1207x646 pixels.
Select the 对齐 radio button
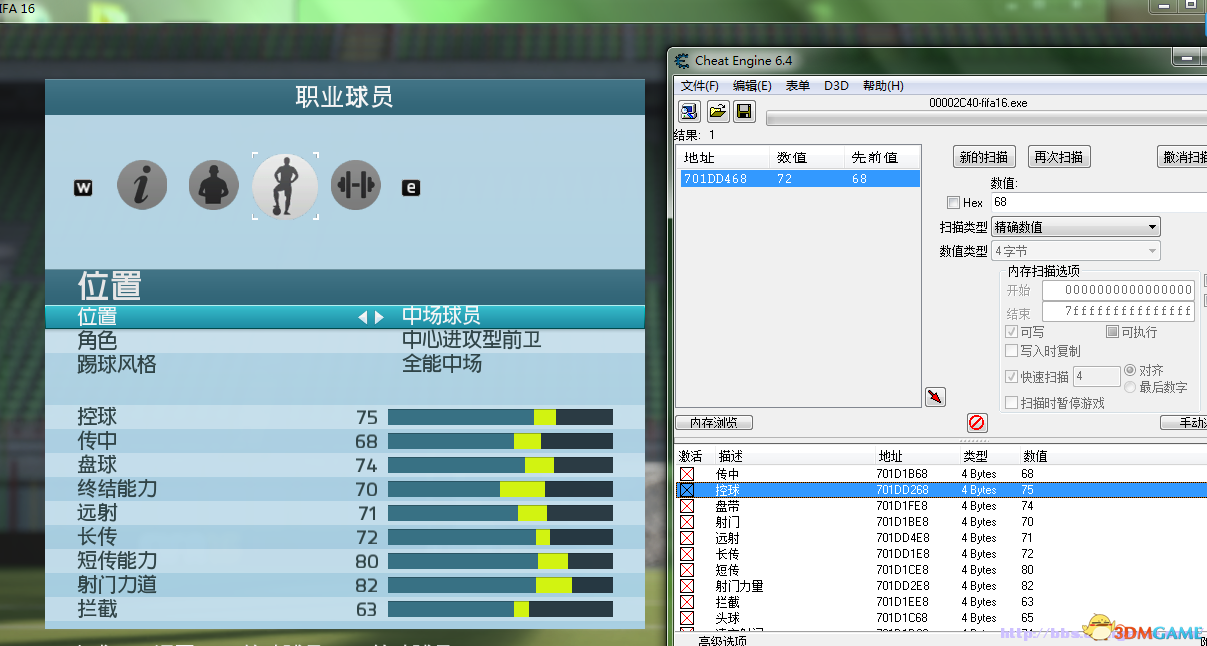click(x=1130, y=370)
